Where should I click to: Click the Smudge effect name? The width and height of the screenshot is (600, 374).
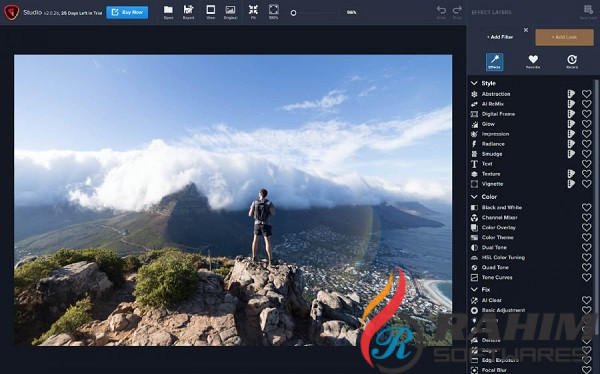point(492,154)
